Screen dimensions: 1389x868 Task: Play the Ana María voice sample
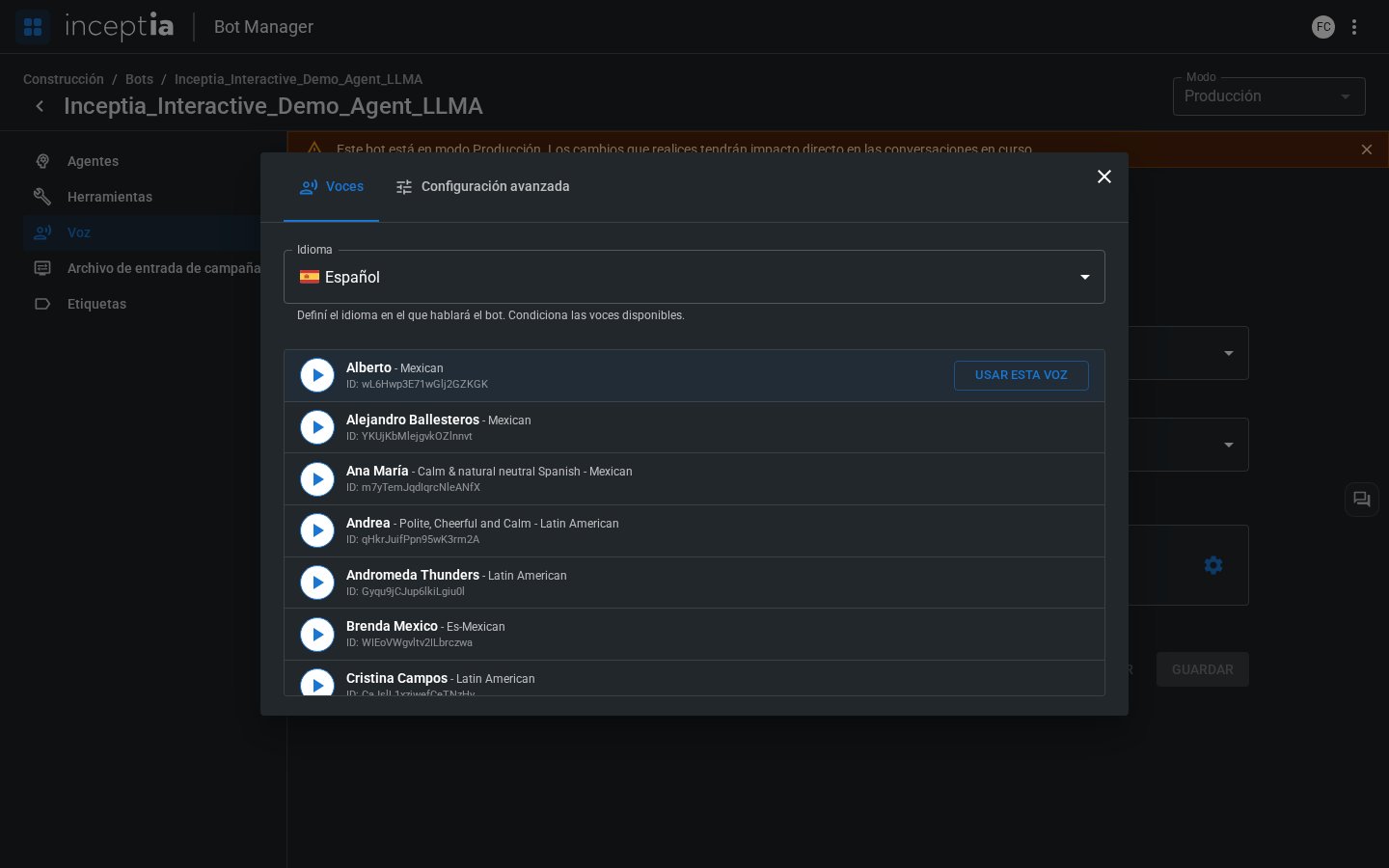pyautogui.click(x=317, y=479)
